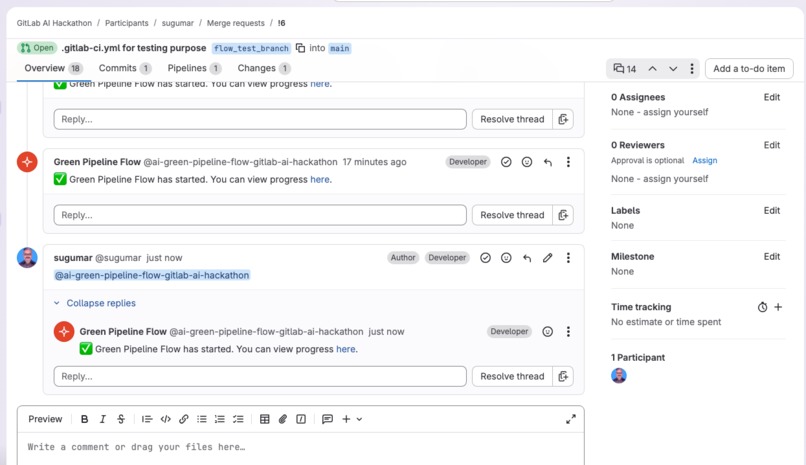This screenshot has width=806, height=465.
Task: Add a bullet list in comment editor
Action: (x=202, y=419)
